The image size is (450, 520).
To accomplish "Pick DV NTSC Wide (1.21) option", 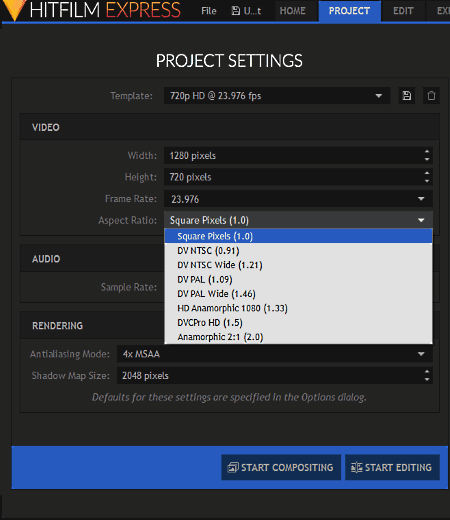I will (x=298, y=265).
